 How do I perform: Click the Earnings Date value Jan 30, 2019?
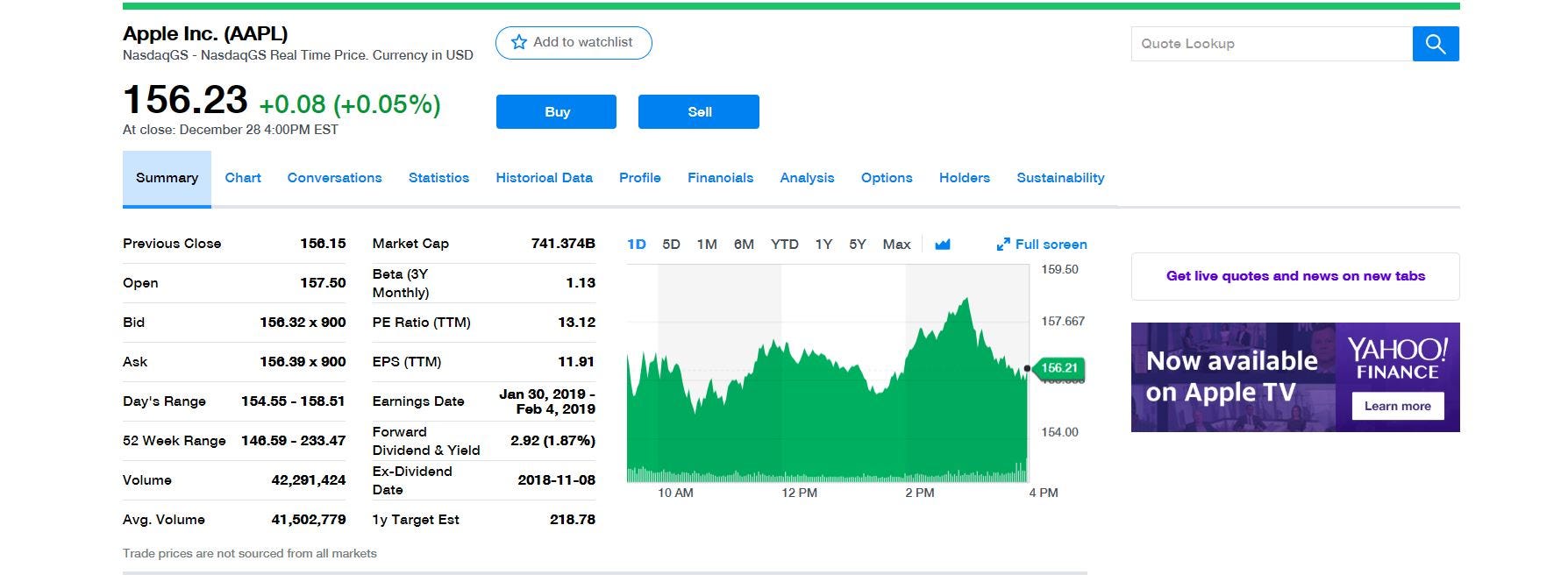[x=547, y=401]
